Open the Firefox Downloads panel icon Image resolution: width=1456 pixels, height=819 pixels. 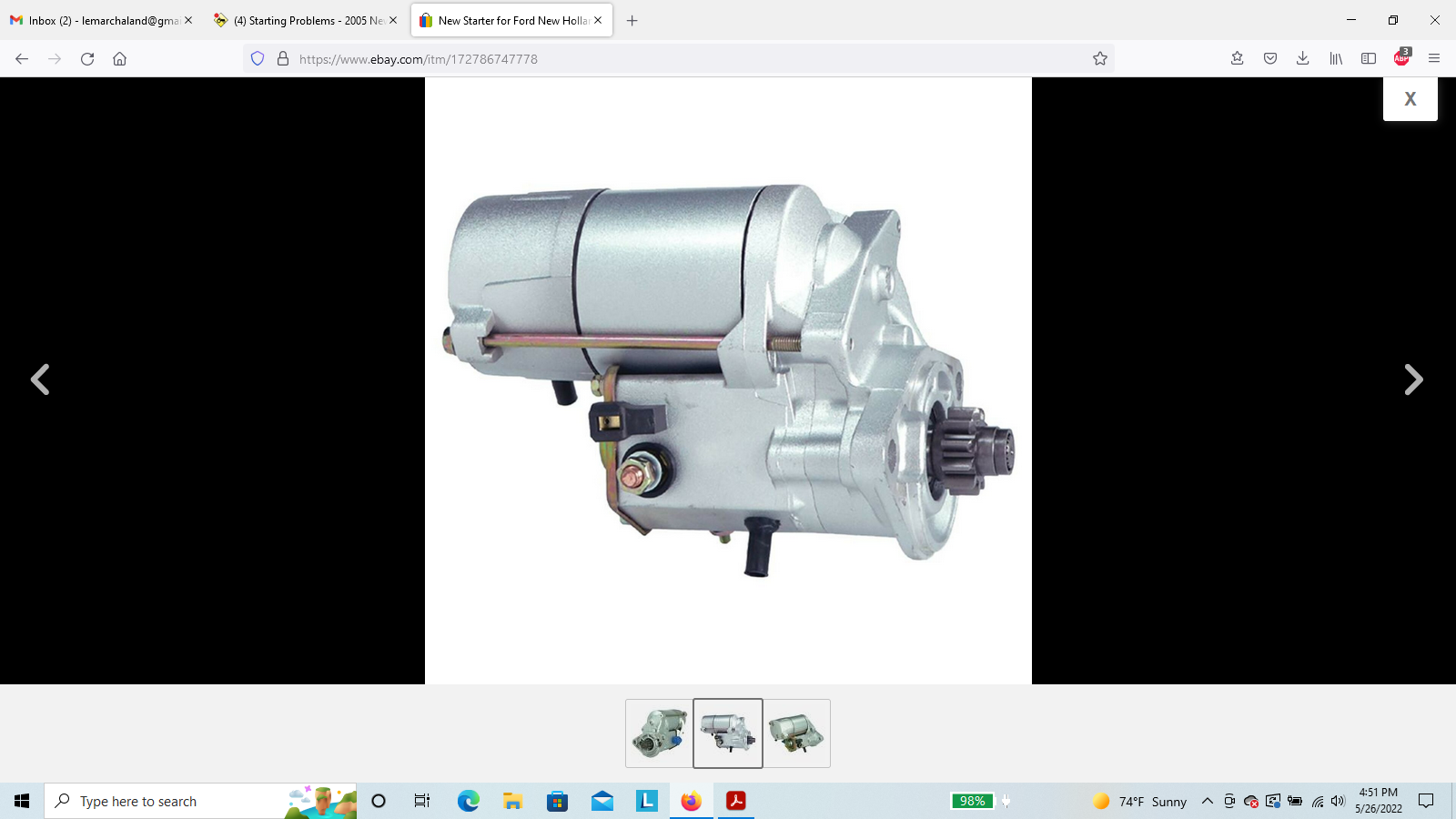pyautogui.click(x=1302, y=59)
